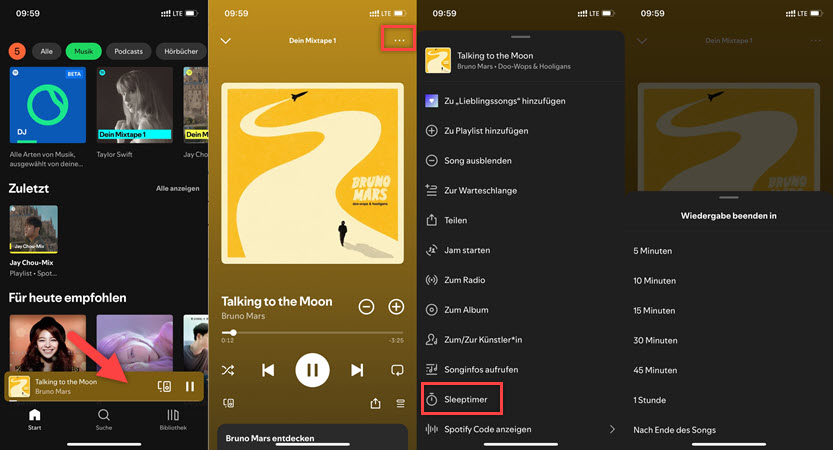The image size is (833, 450).
Task: Go to the Start tab
Action: coord(35,419)
